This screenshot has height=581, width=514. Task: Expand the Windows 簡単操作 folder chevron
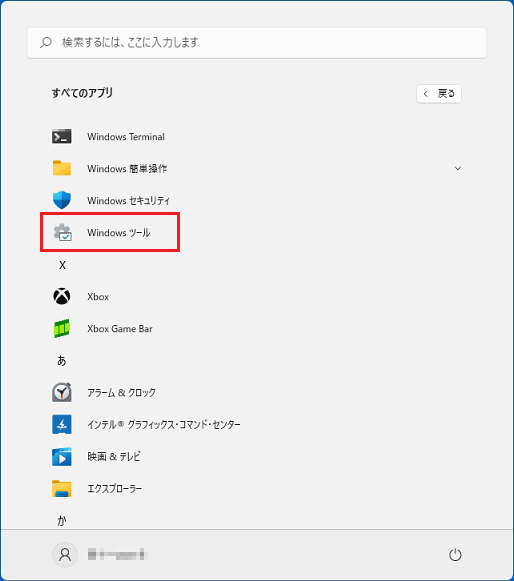(x=458, y=168)
